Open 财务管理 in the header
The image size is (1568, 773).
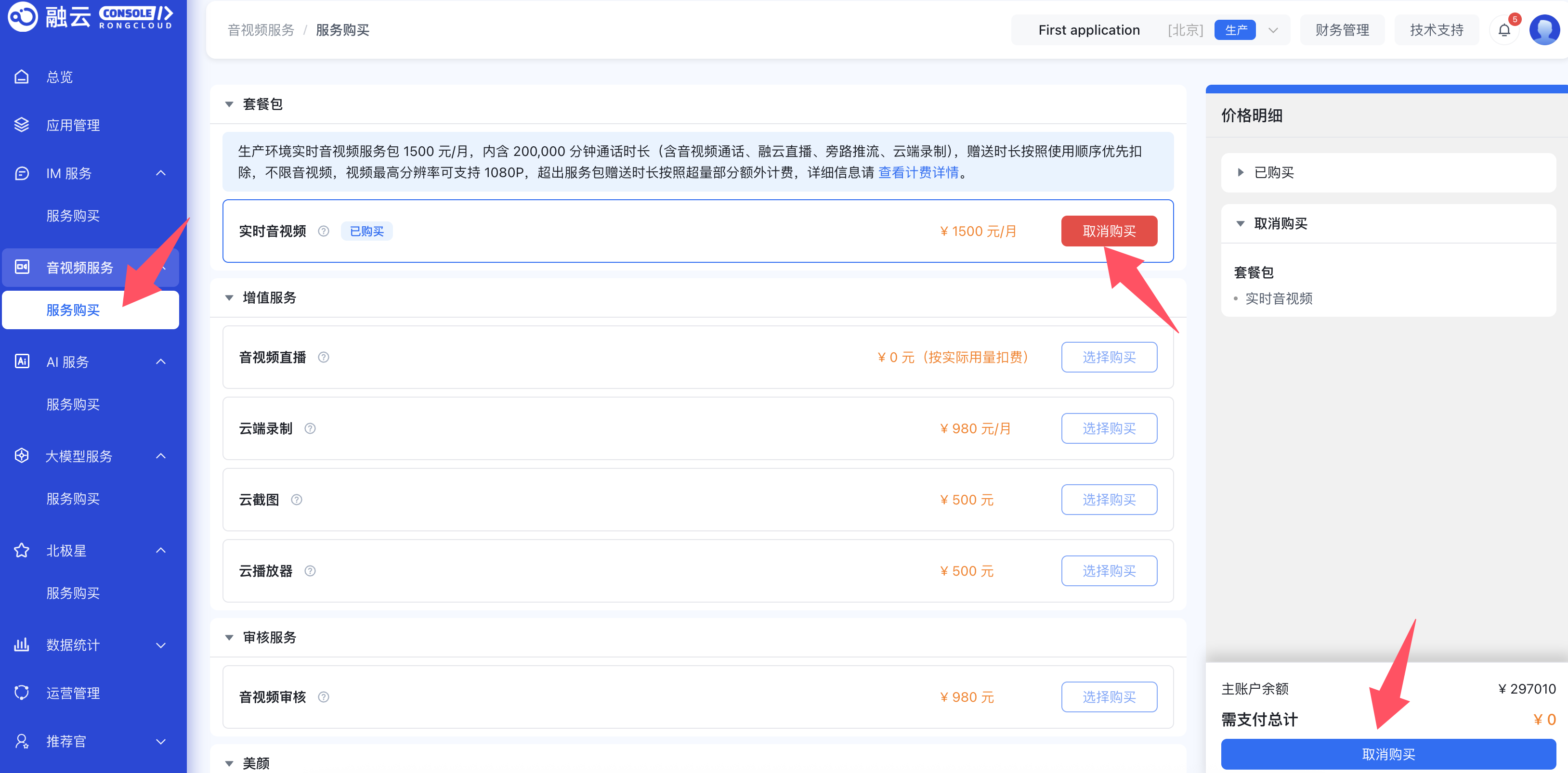click(x=1342, y=30)
